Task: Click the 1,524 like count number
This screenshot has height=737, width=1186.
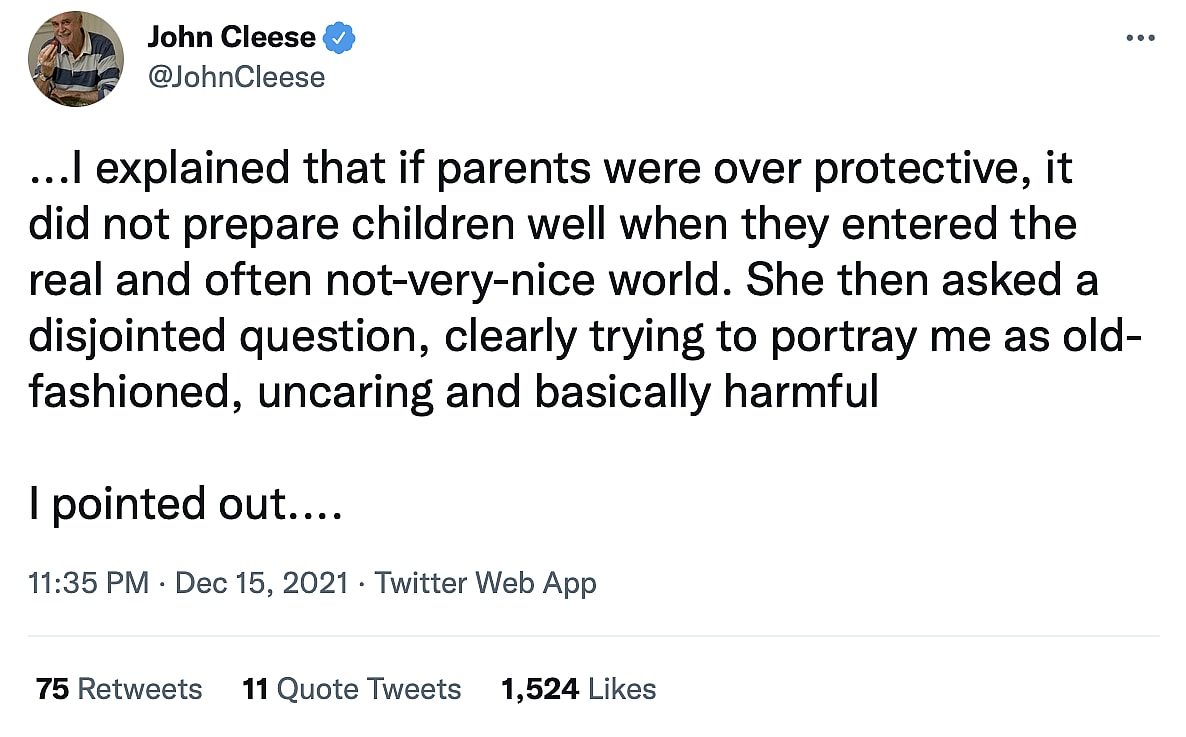Action: 539,689
